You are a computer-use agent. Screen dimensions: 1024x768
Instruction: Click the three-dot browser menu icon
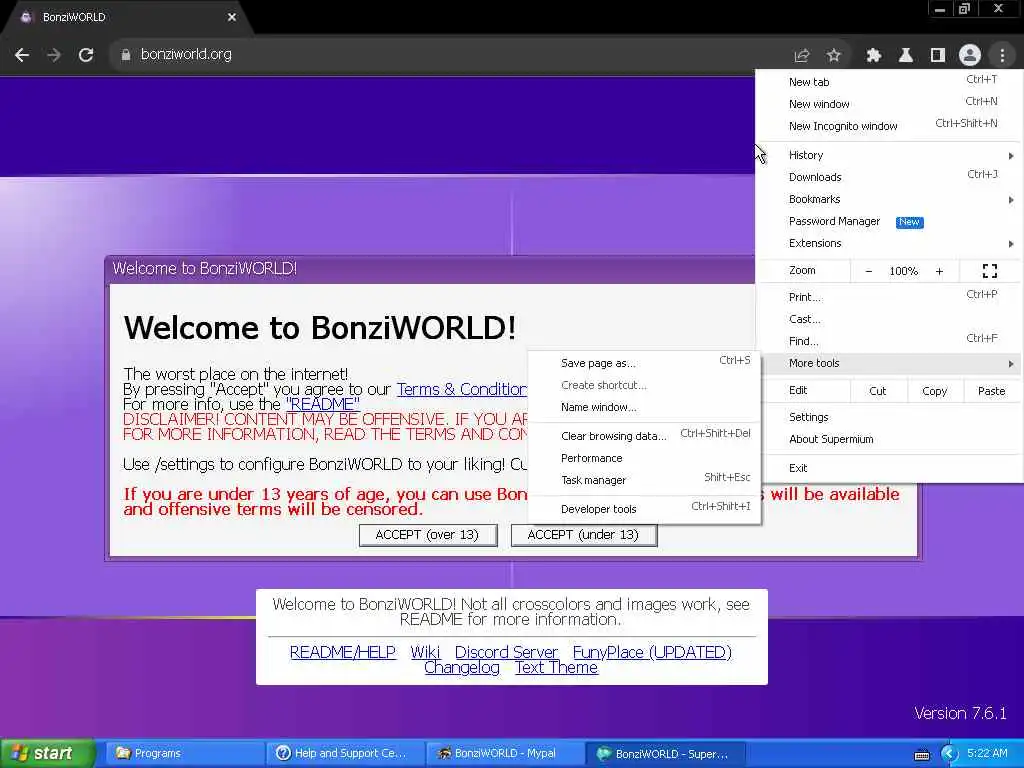tap(1002, 56)
